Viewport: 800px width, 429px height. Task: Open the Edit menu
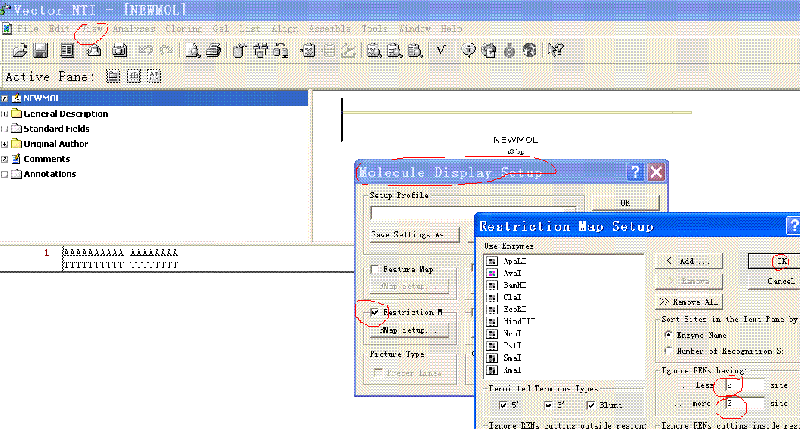pos(59,29)
